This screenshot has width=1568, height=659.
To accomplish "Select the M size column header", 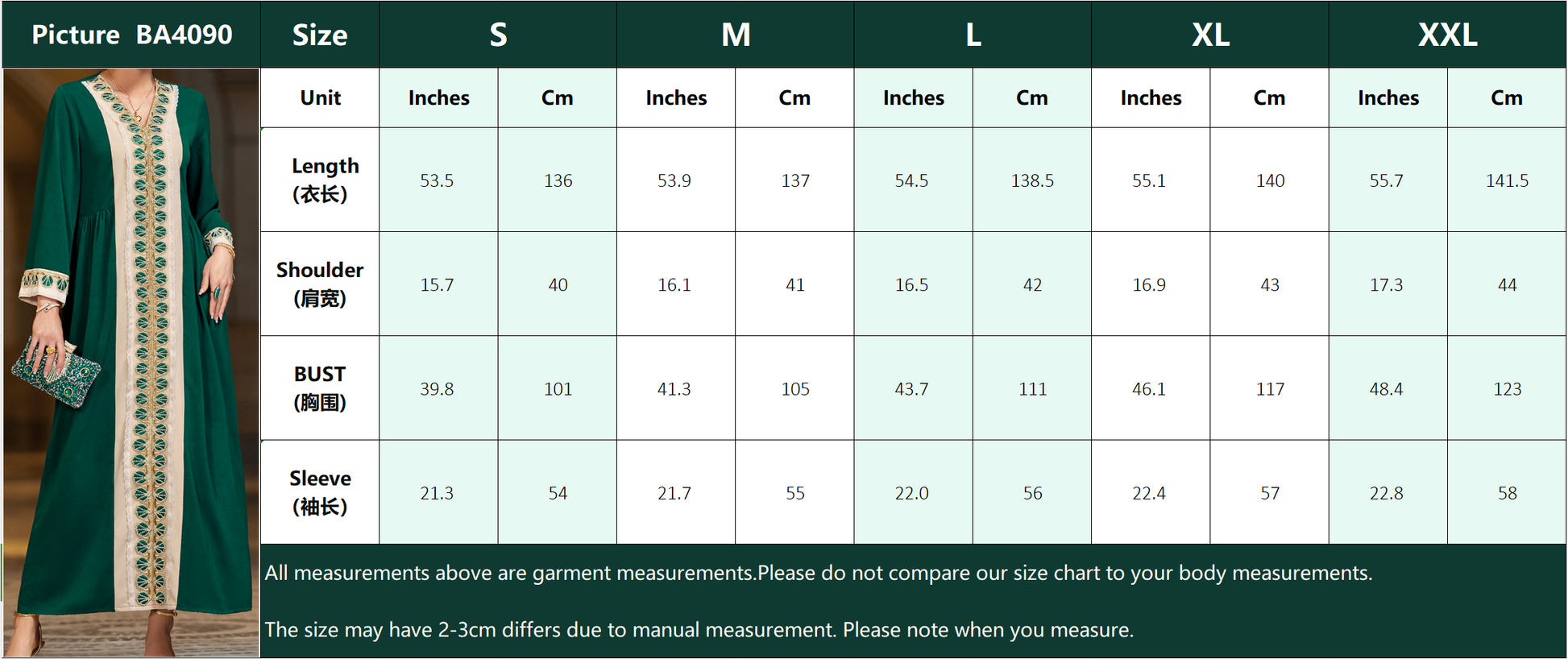I will click(736, 35).
